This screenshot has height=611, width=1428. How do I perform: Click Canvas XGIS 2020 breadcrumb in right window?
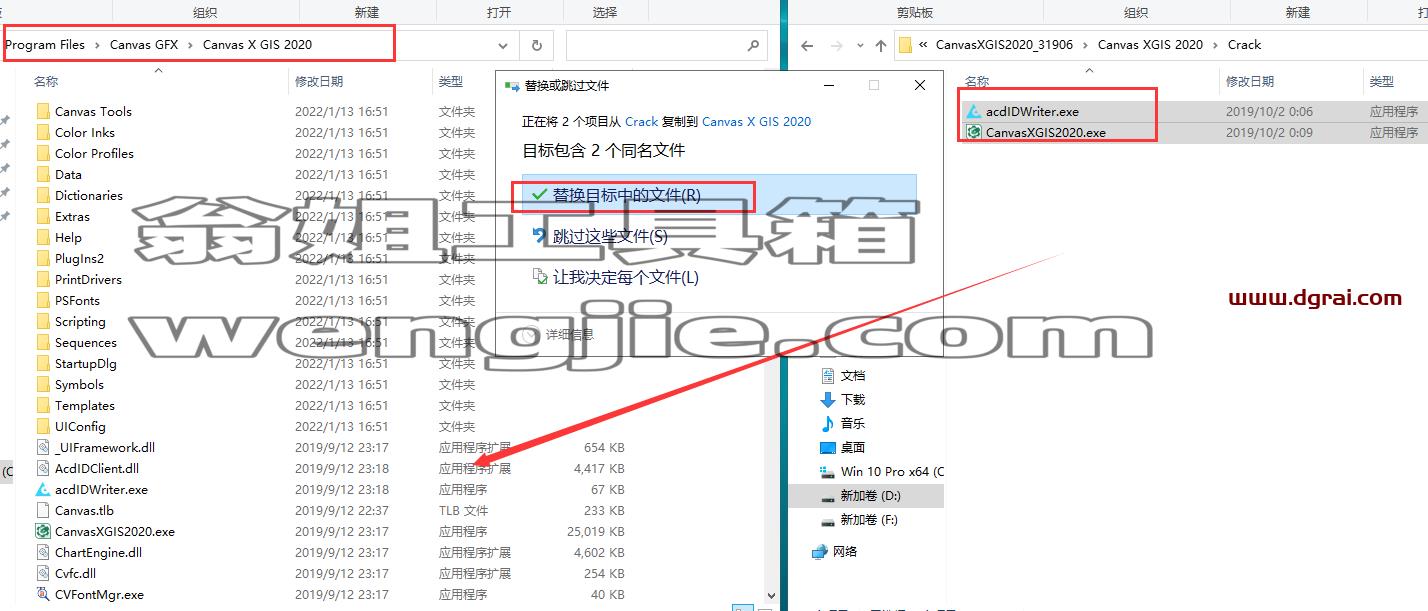1150,44
